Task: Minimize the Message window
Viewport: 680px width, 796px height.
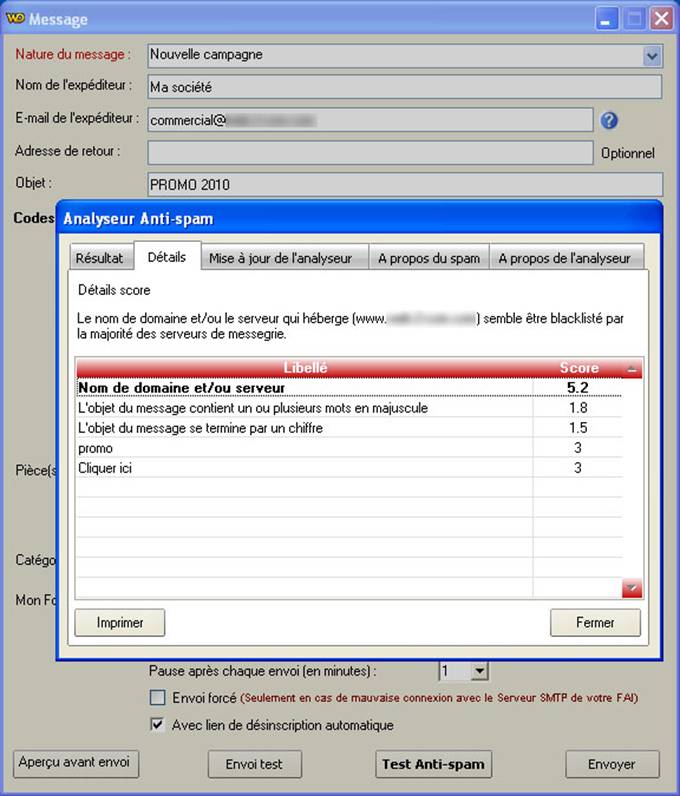Action: point(606,19)
